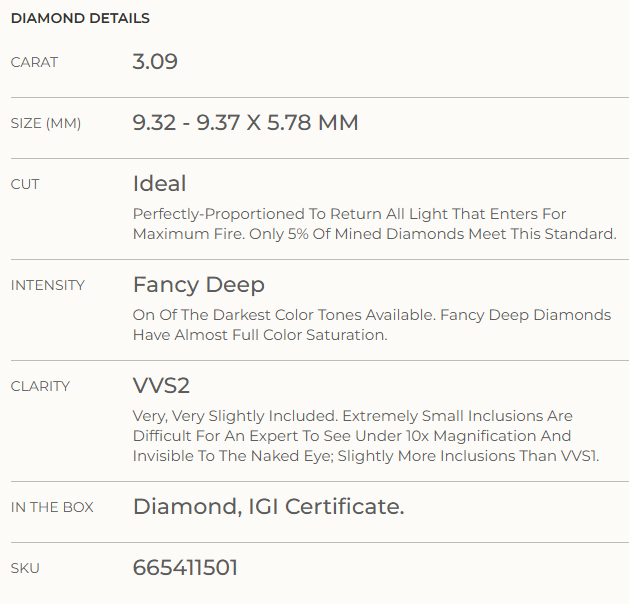629x604 pixels.
Task: Click the Diamond, IGI Certificate text
Action: point(268,507)
